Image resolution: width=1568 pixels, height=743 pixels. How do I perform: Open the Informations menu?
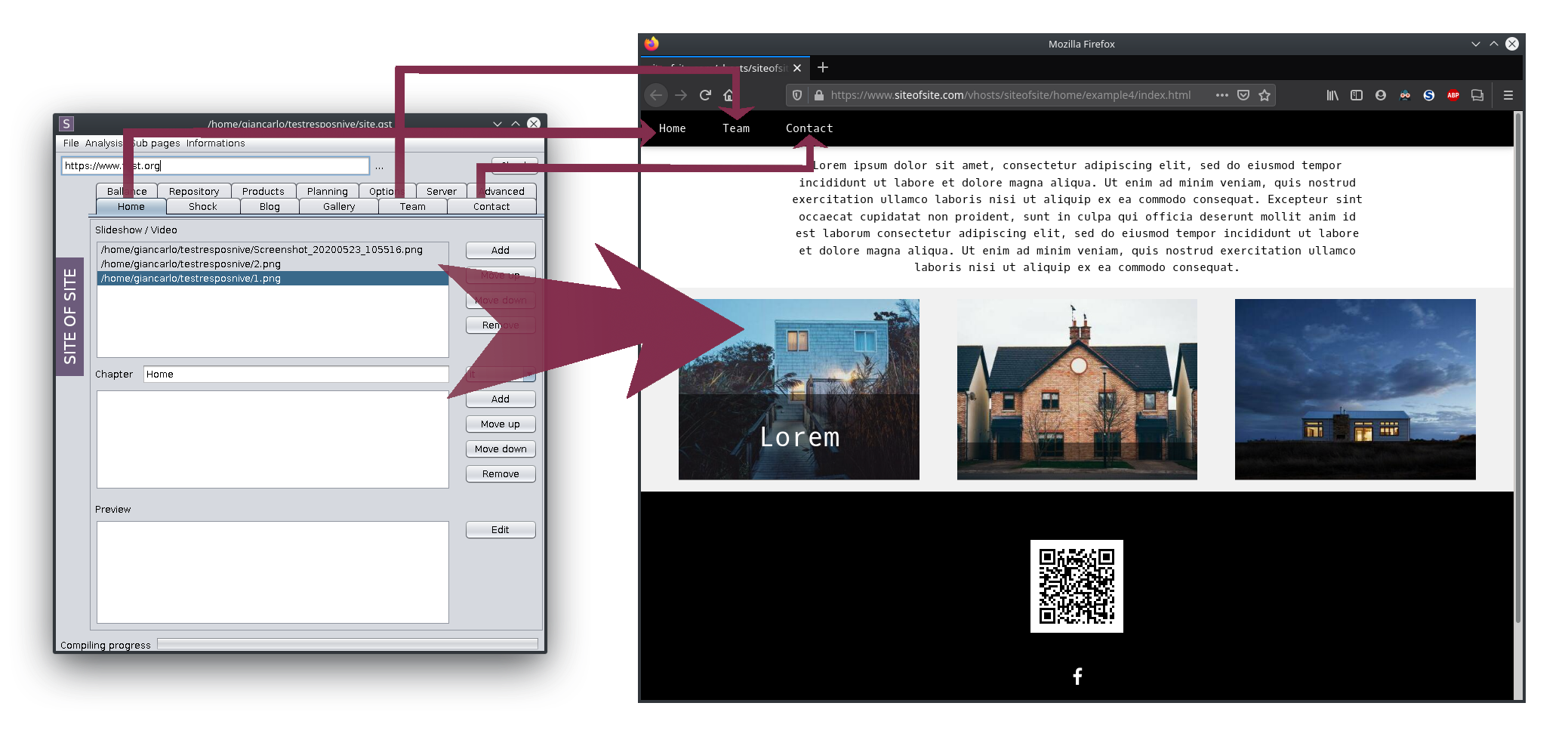216,143
